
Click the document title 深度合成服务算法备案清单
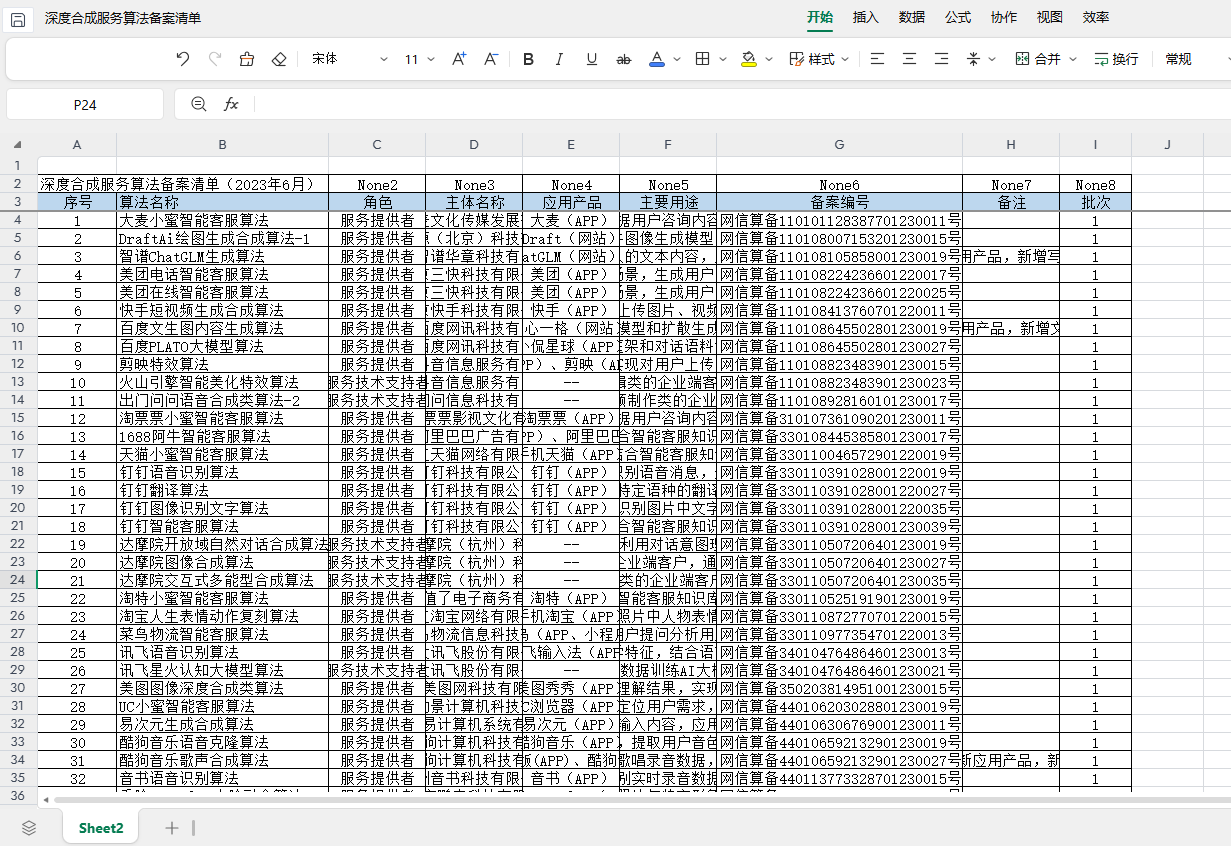(123, 19)
